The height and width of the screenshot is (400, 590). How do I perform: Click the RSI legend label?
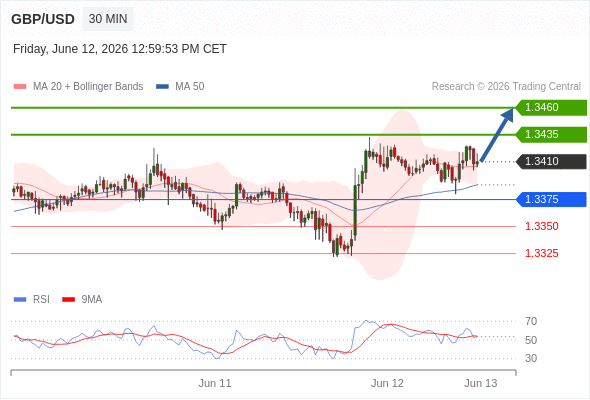41,300
